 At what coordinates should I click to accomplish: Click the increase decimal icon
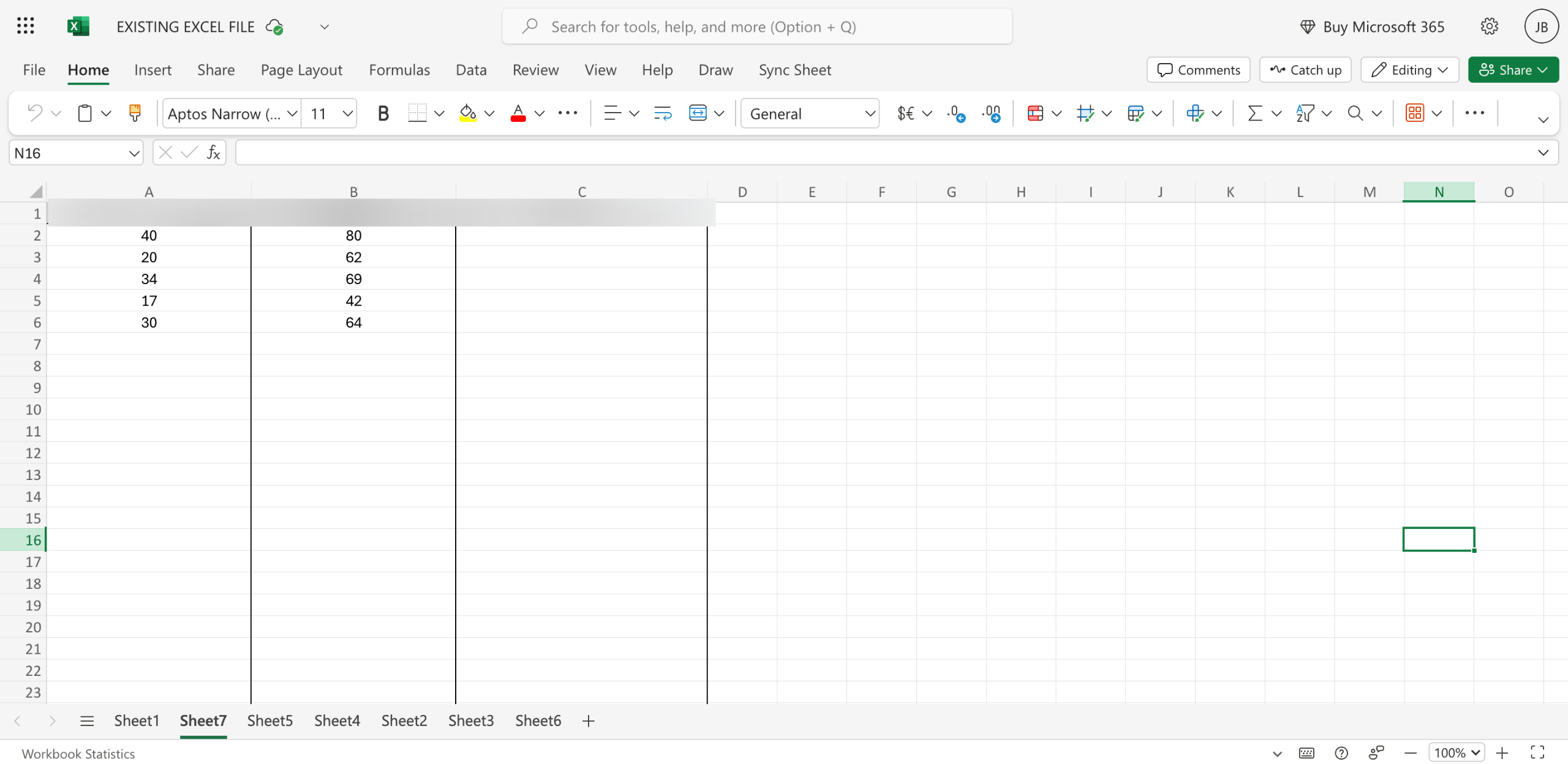[991, 113]
